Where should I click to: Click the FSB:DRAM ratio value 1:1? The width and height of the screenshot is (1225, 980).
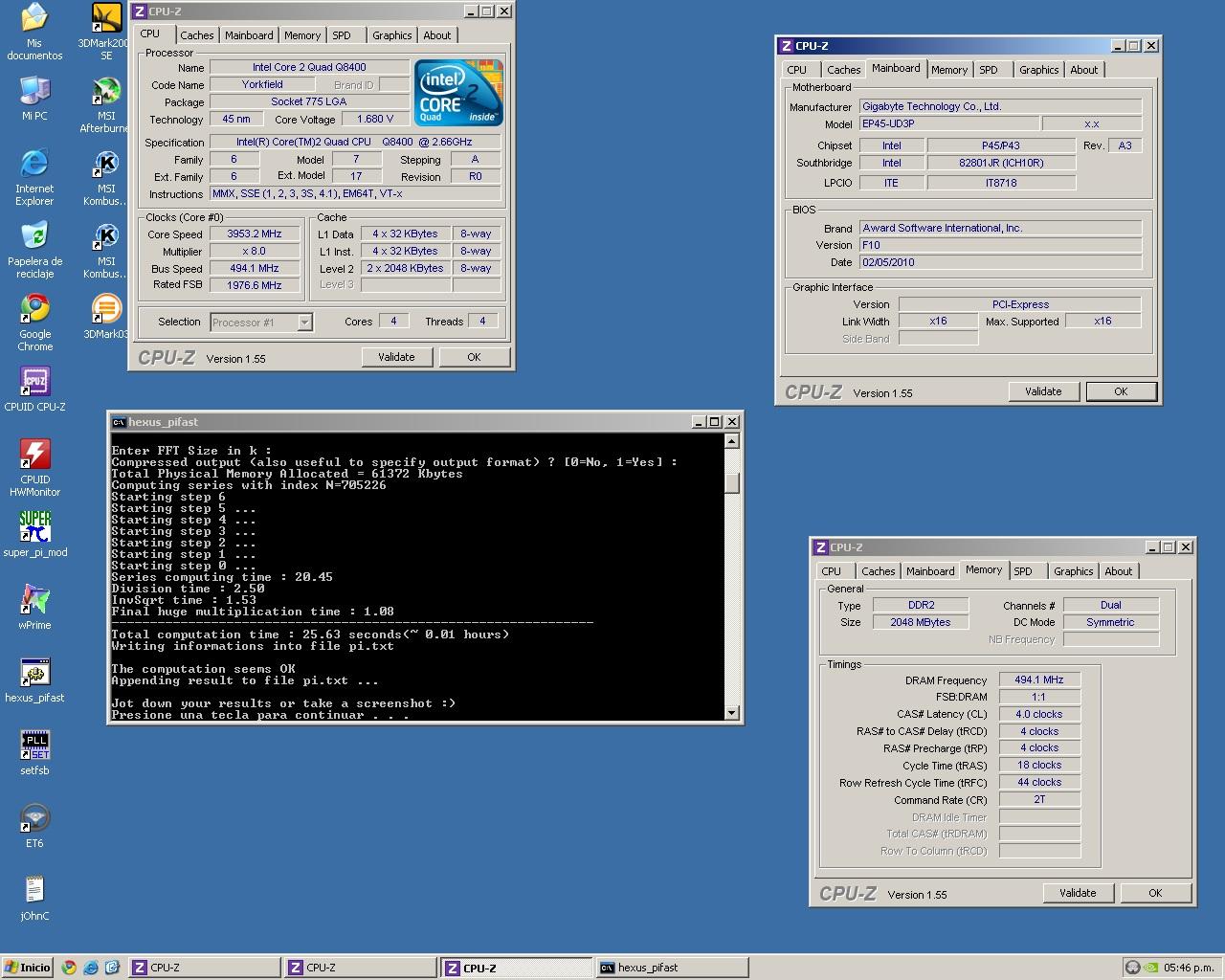pos(1039,697)
